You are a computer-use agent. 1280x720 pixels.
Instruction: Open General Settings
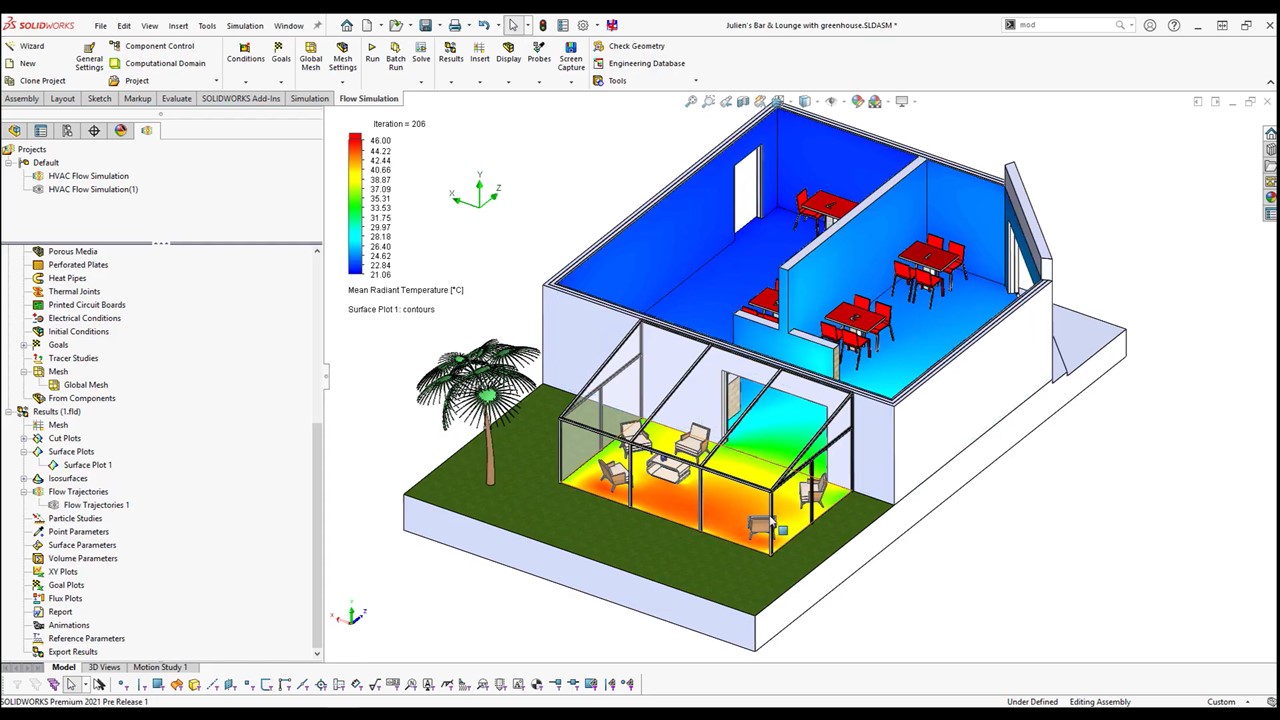pyautogui.click(x=89, y=57)
